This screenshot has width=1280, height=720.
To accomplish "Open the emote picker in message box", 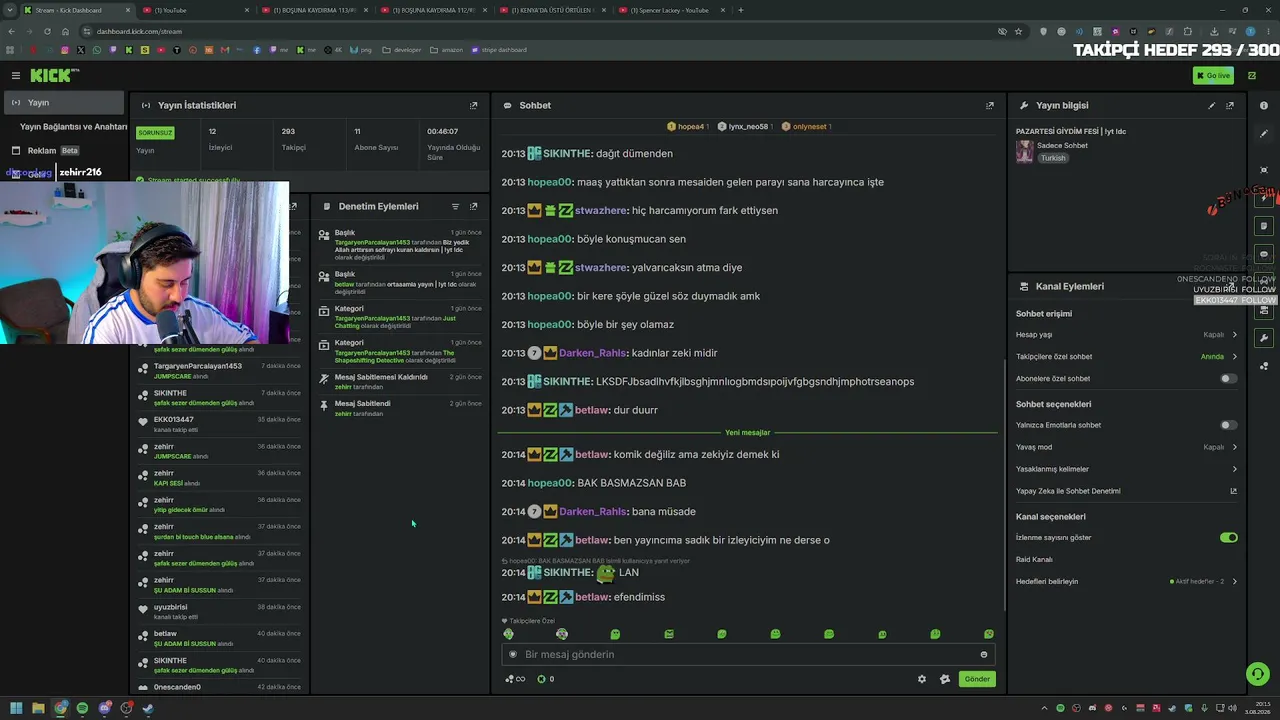I will pos(984,654).
